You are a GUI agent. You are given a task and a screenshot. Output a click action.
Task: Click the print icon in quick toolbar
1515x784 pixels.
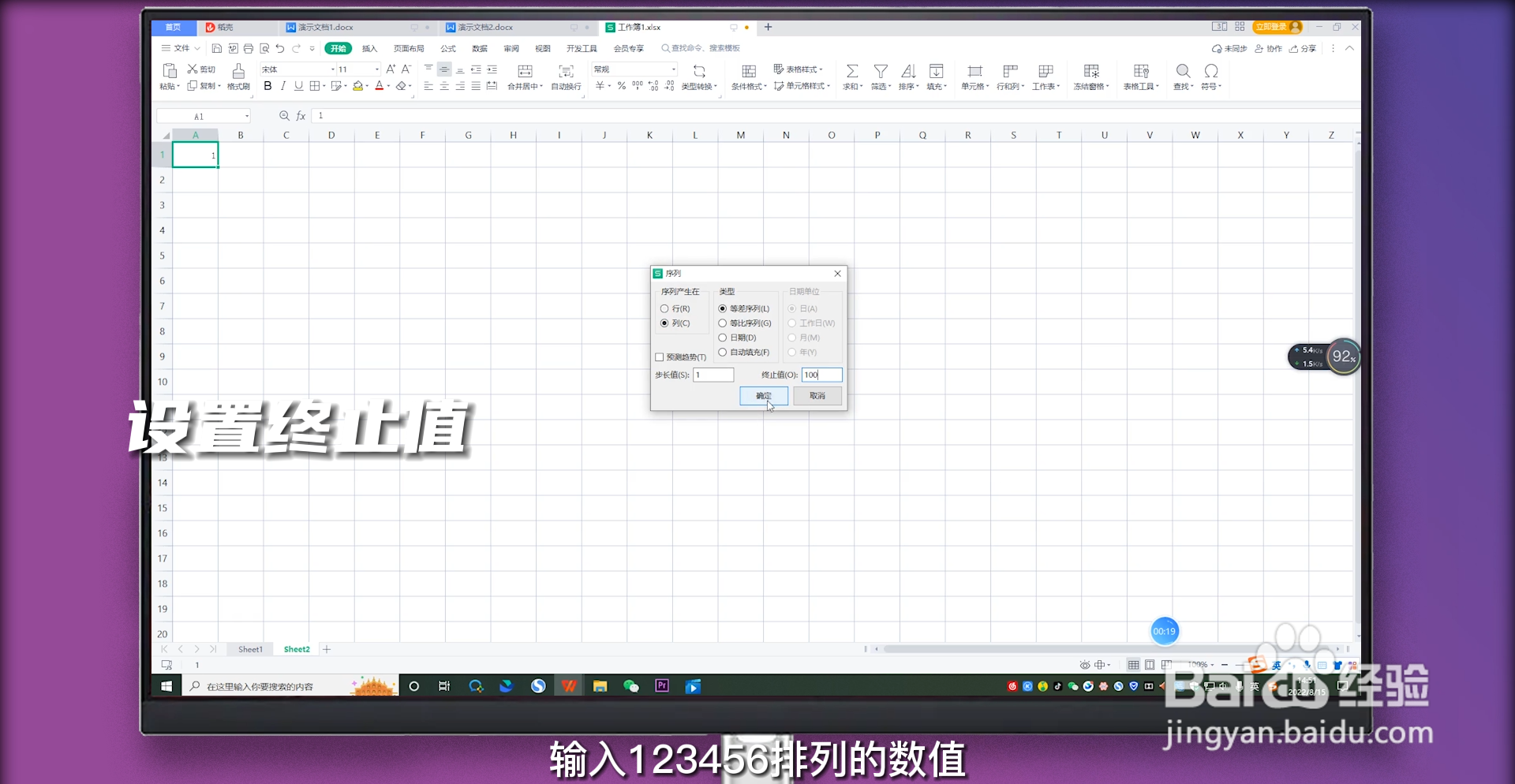point(249,48)
